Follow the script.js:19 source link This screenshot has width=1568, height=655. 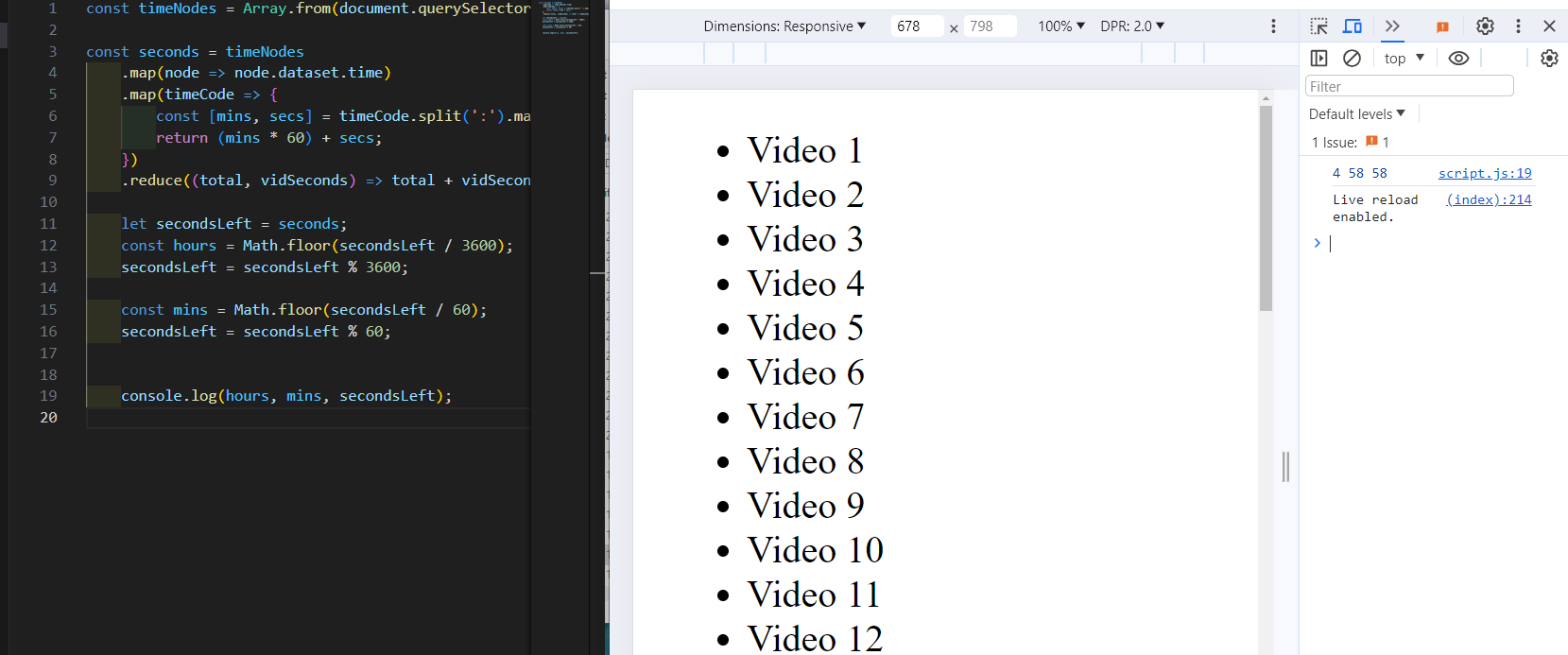click(x=1485, y=173)
